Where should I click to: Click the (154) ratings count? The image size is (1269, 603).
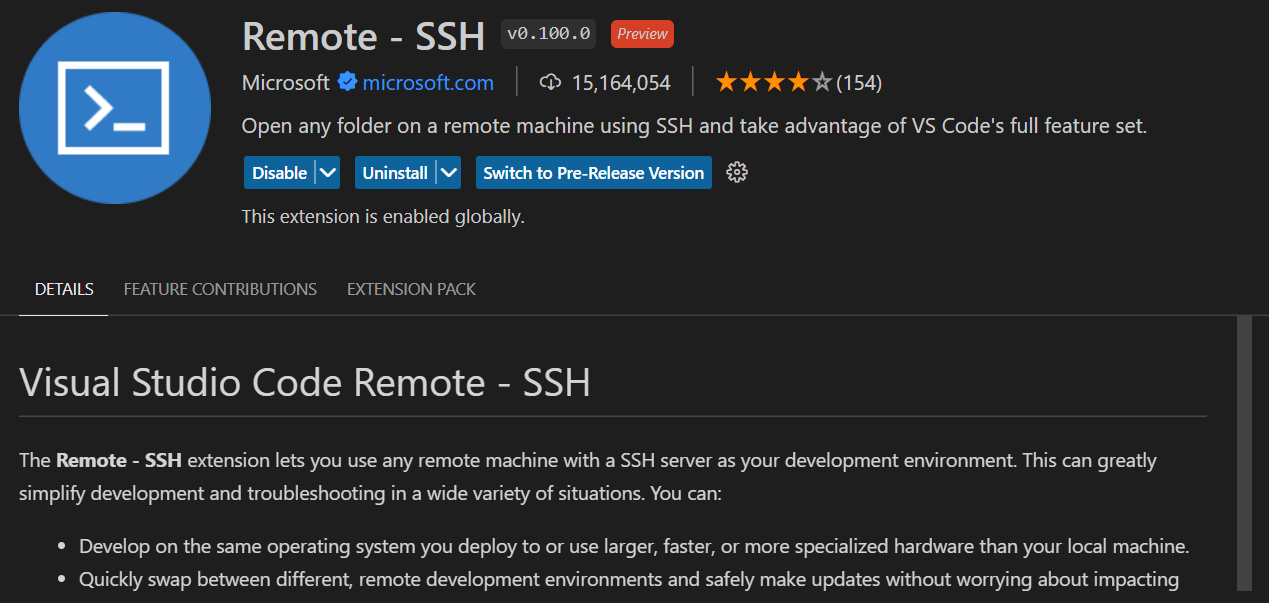pos(859,82)
